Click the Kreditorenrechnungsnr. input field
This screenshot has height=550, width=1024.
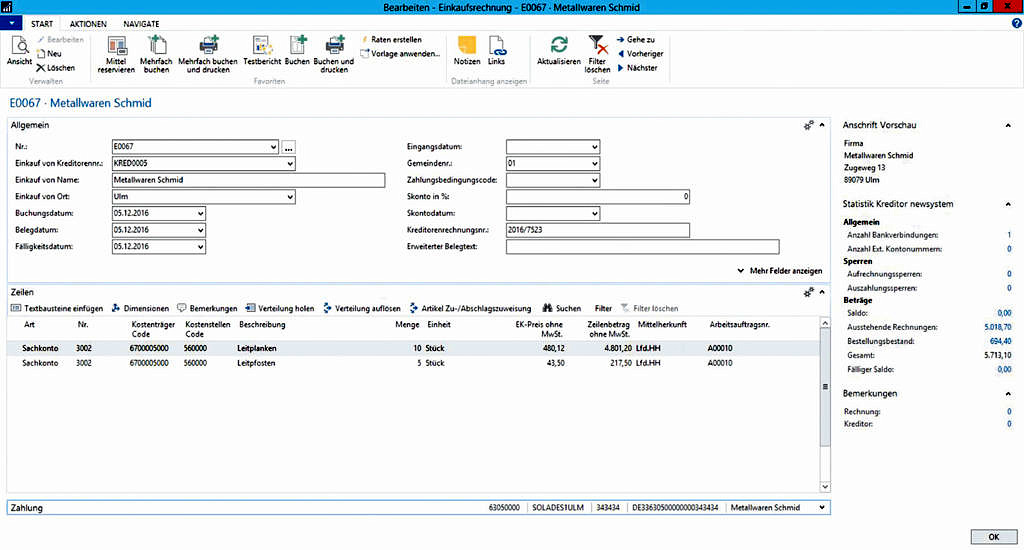click(598, 230)
